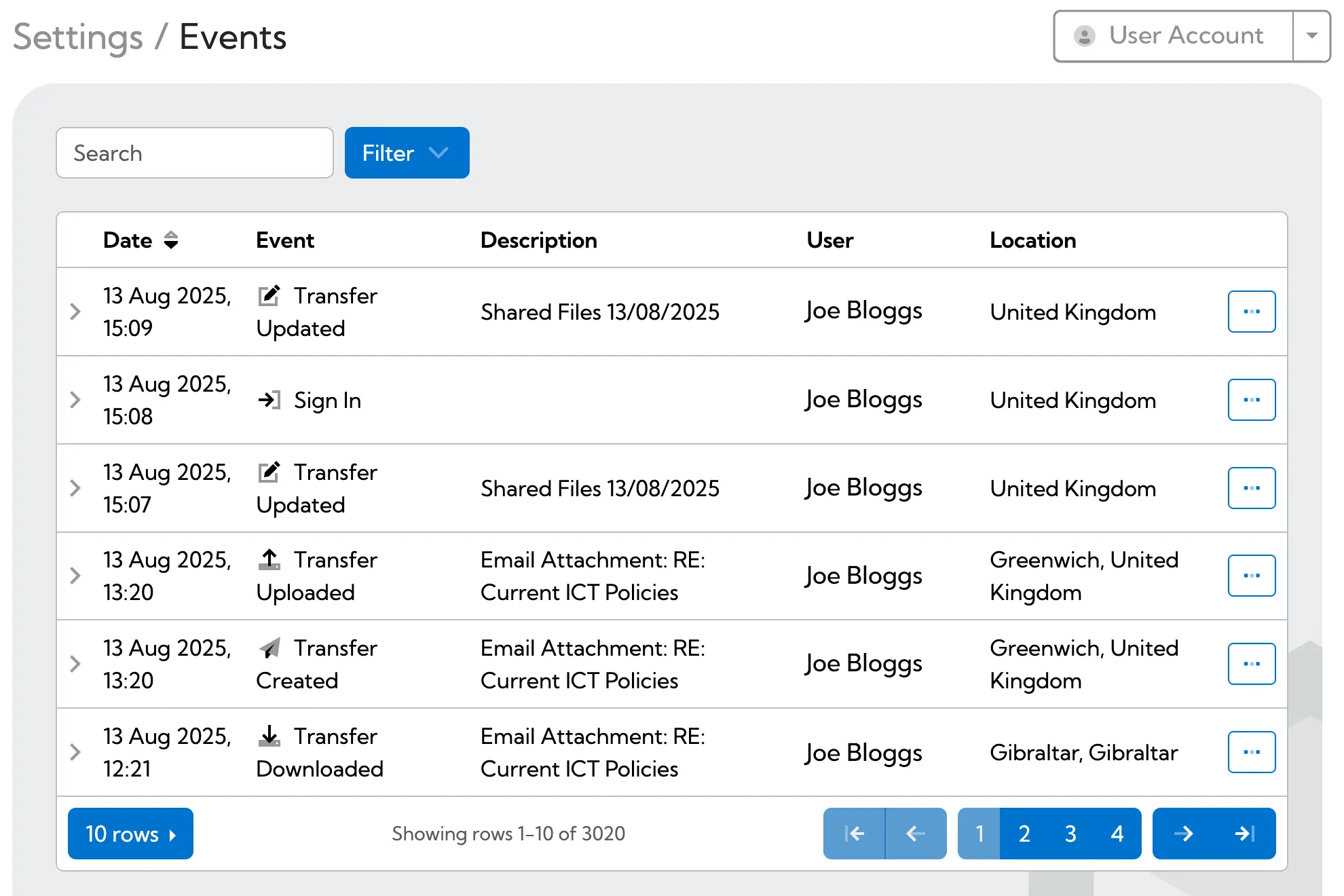This screenshot has width=1344, height=896.
Task: Go to the last page arrow
Action: [1245, 834]
